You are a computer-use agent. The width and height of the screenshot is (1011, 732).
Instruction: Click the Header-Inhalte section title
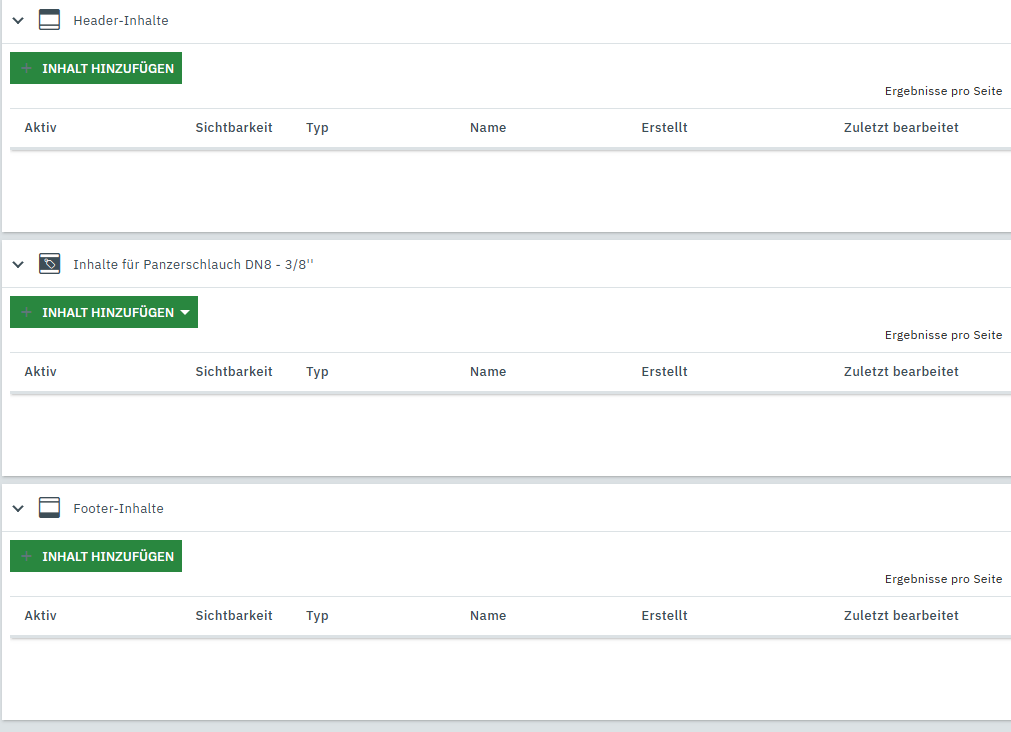(120, 21)
